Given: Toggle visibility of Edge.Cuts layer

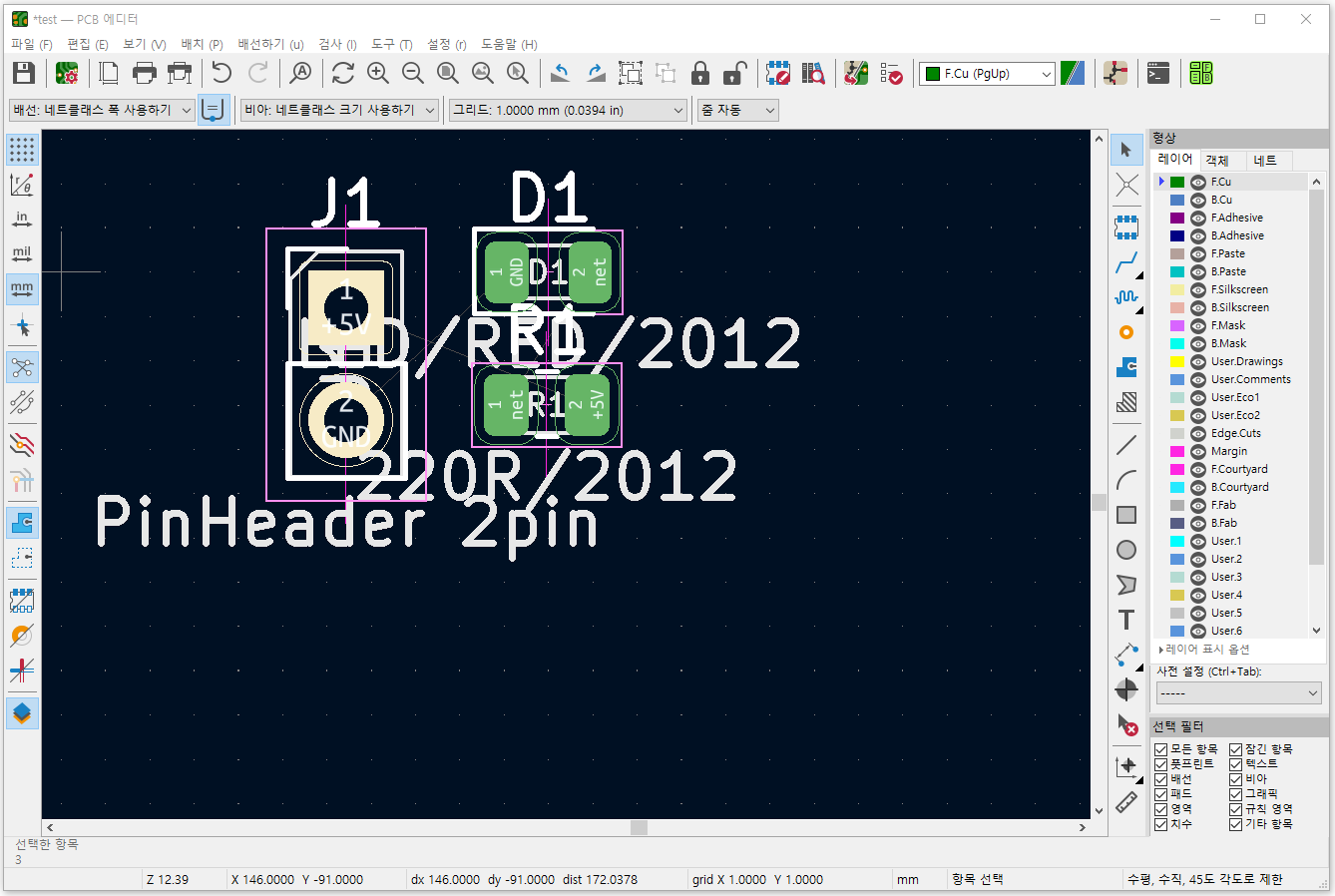Looking at the screenshot, I should coord(1198,433).
